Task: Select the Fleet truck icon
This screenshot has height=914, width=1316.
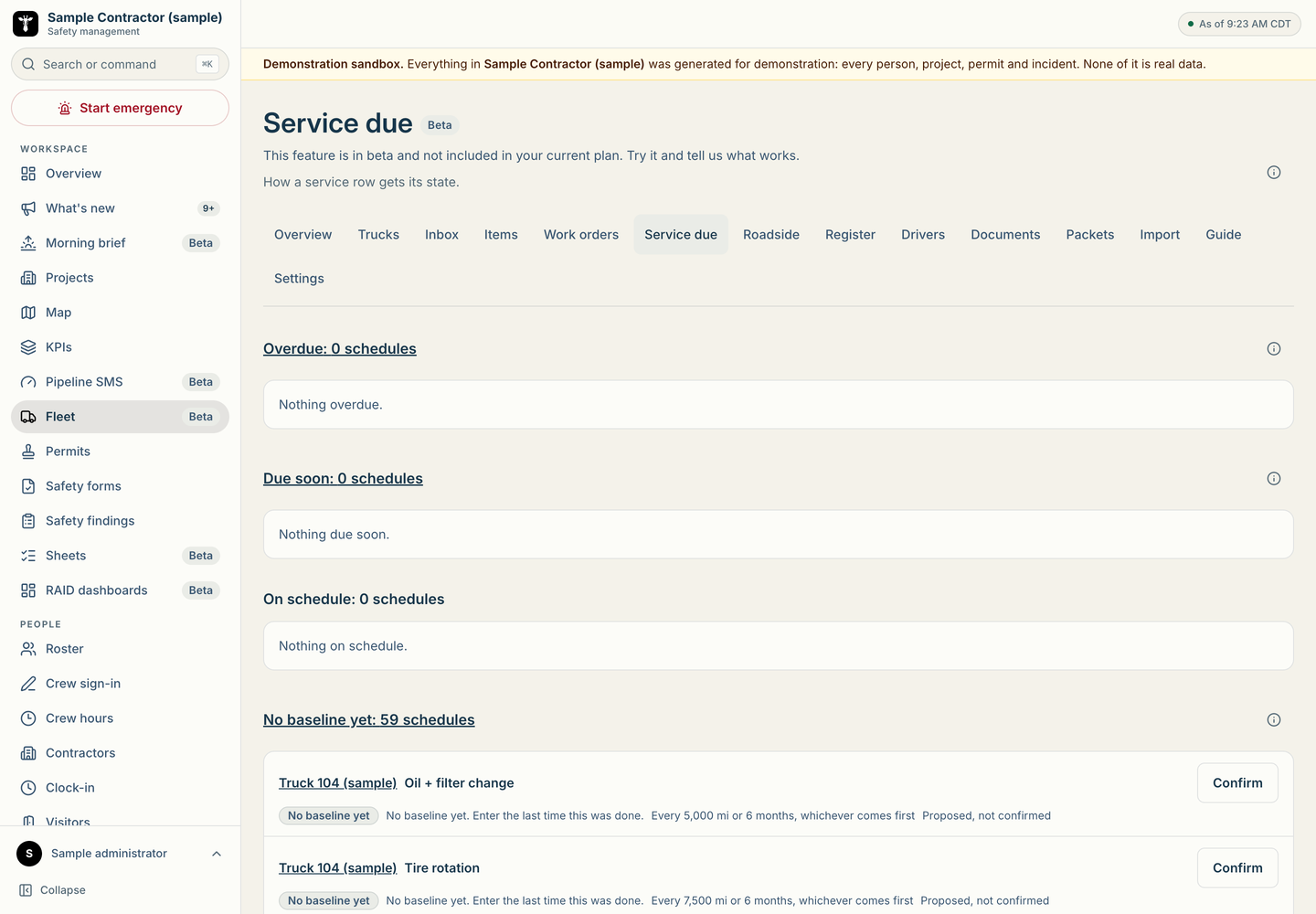Action: [28, 417]
